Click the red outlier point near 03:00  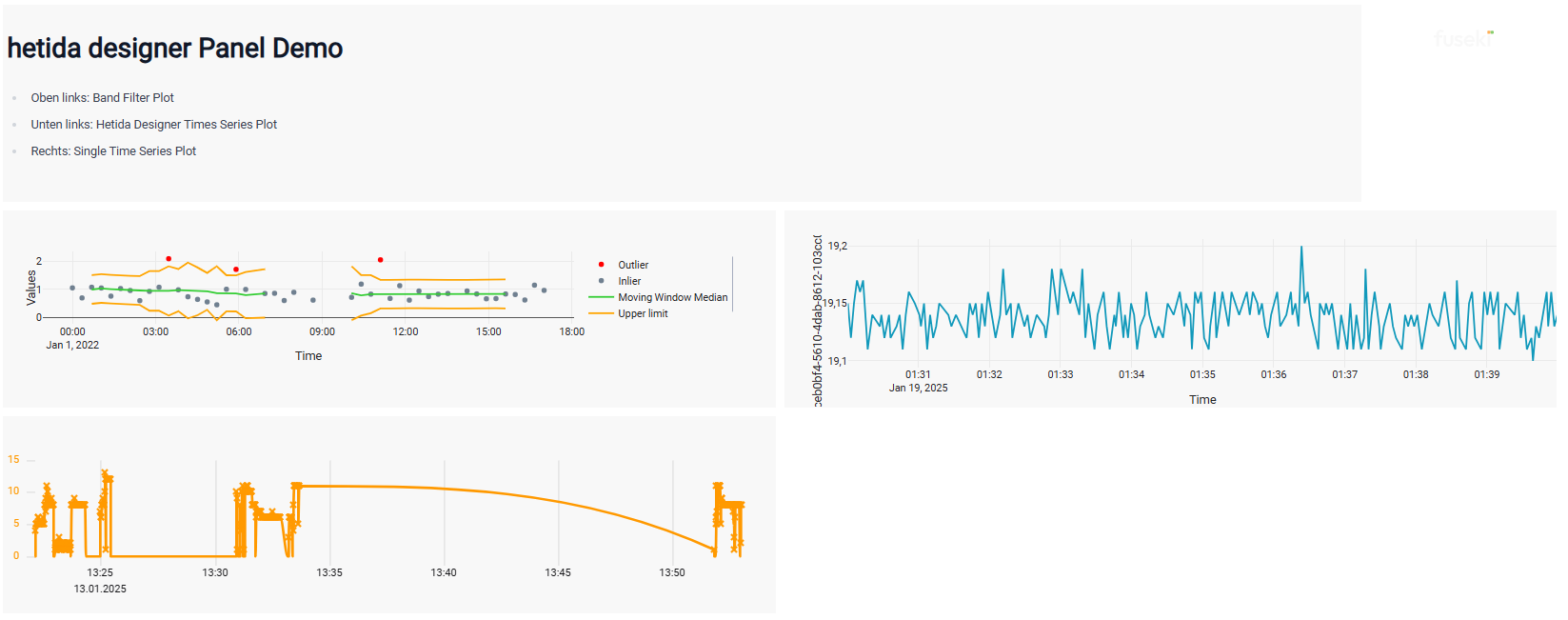coord(169,259)
